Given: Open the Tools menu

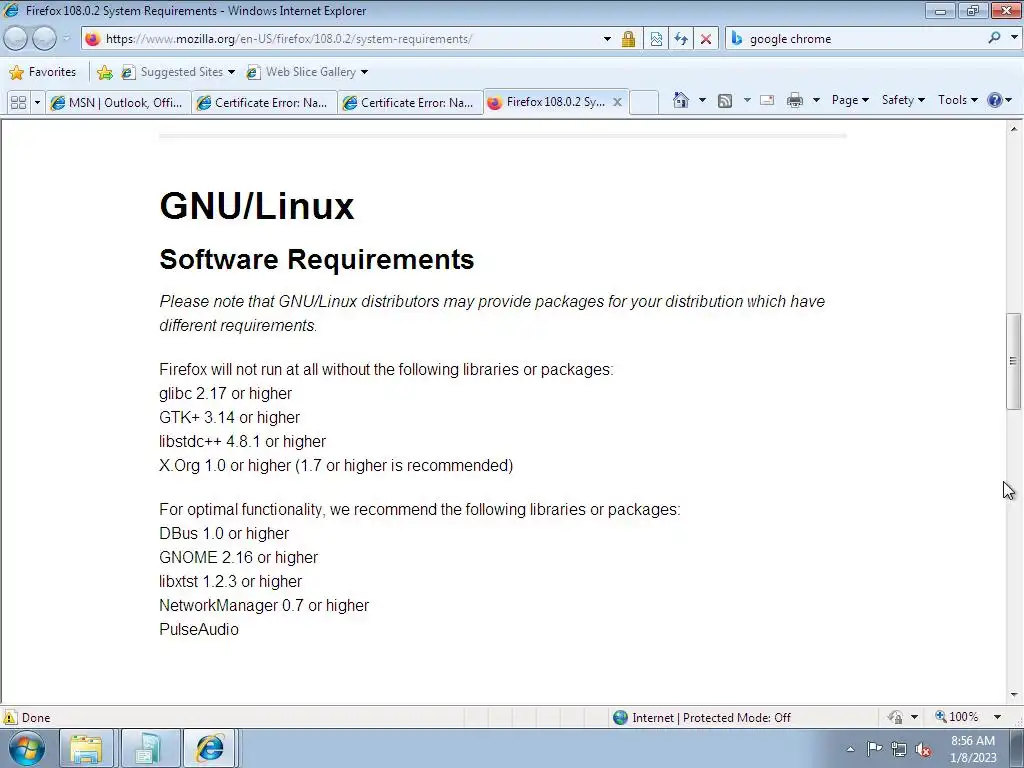Looking at the screenshot, I should [957, 100].
